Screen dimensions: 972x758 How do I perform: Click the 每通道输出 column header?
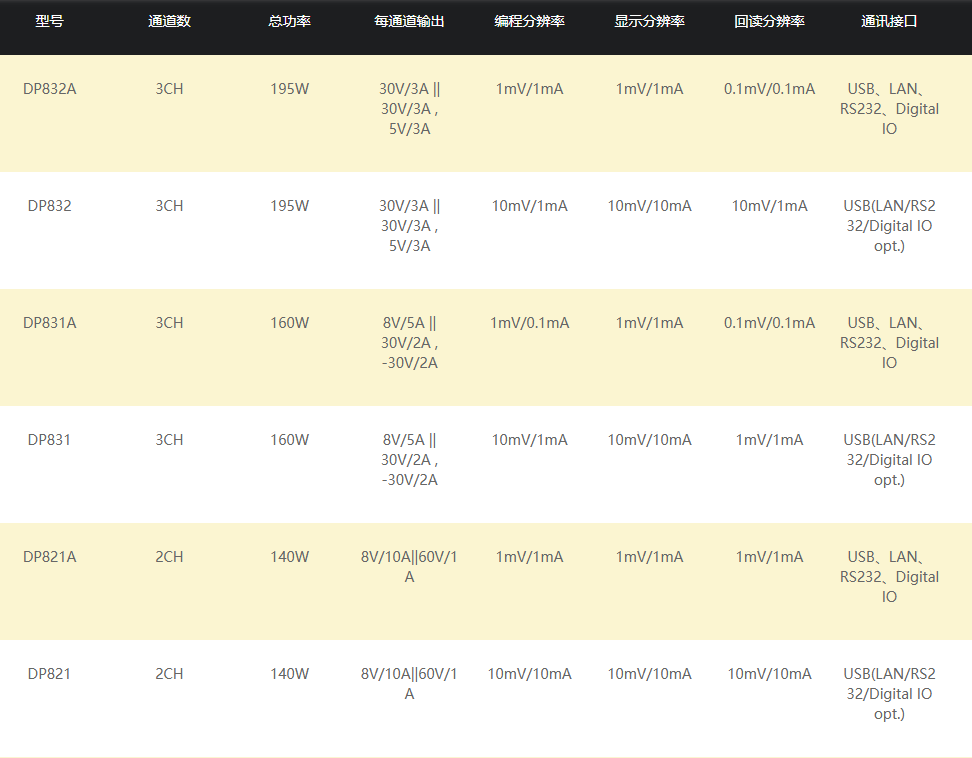click(409, 21)
